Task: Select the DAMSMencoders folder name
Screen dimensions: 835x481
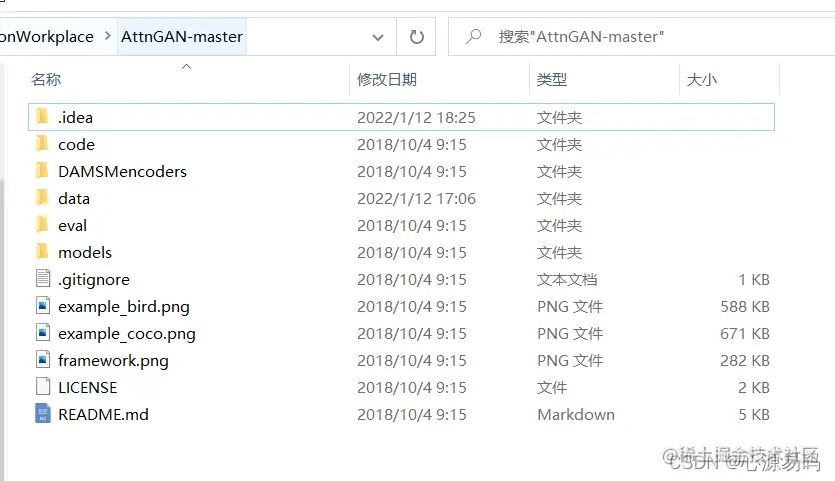Action: [x=122, y=172]
